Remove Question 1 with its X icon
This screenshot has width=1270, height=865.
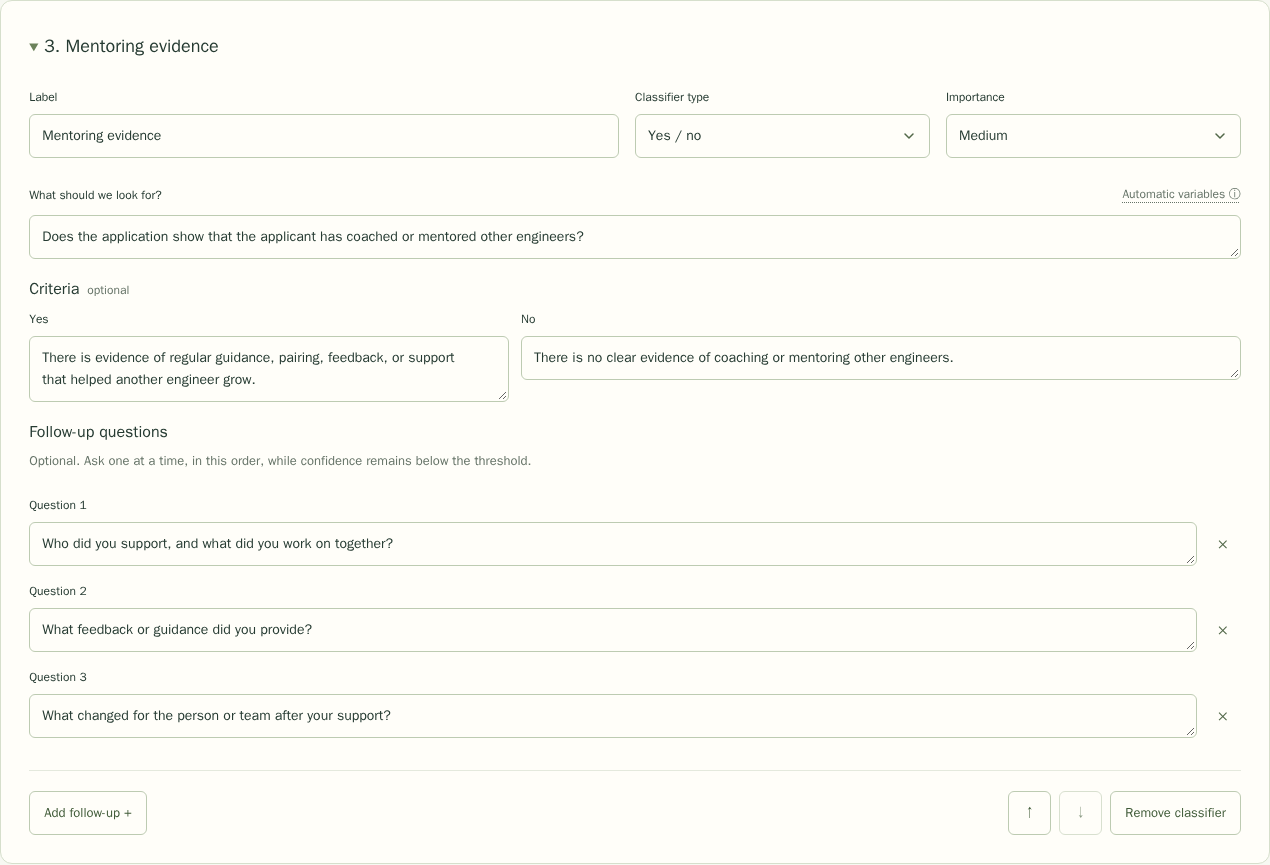point(1222,545)
